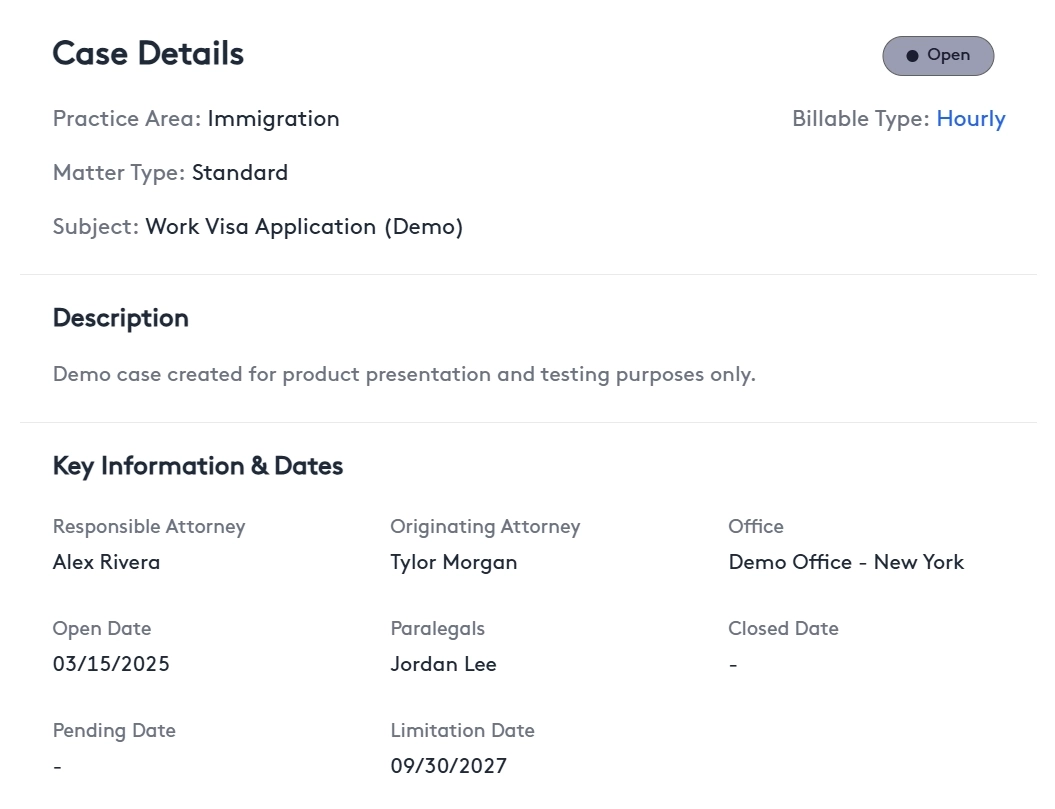1055x809 pixels.
Task: Click the Demo Office - New York office entry
Action: [x=846, y=562]
